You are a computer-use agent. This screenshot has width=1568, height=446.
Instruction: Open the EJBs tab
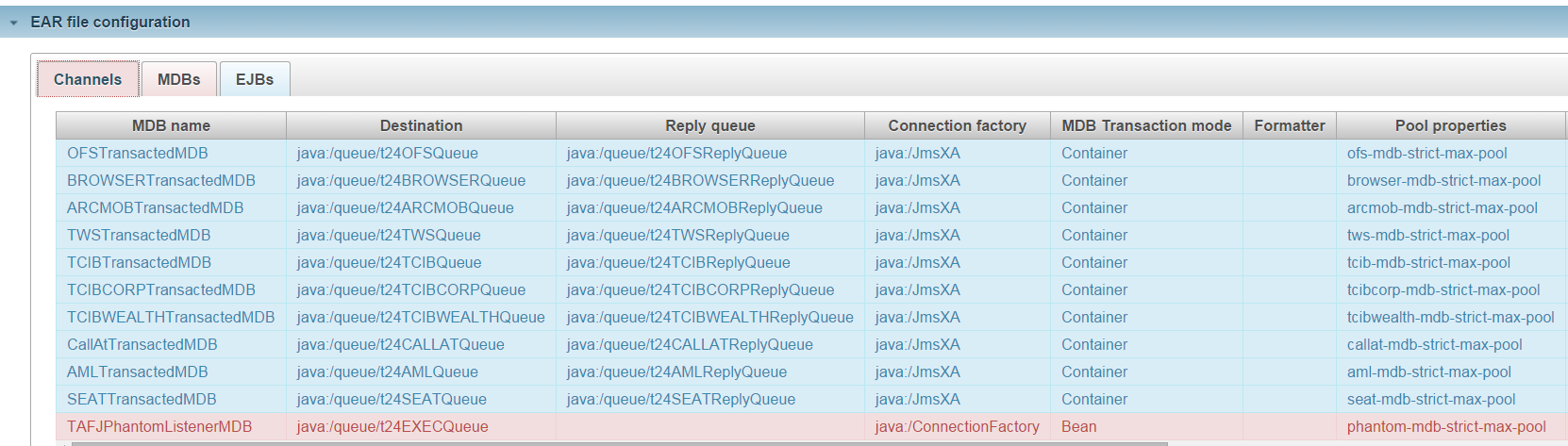pos(255,79)
